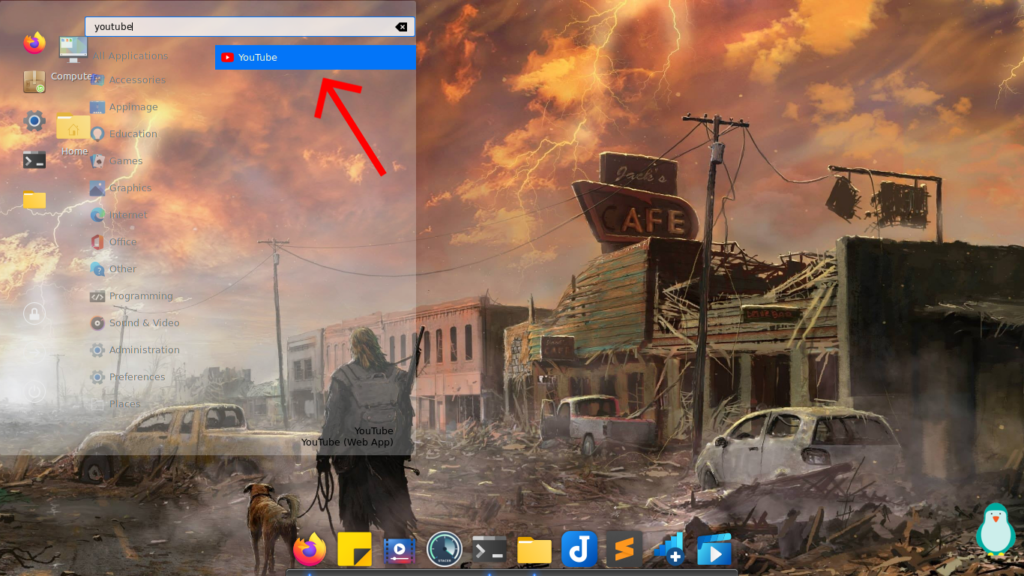The width and height of the screenshot is (1024, 576).
Task: Log out using the arrow icon
Action: [35, 353]
